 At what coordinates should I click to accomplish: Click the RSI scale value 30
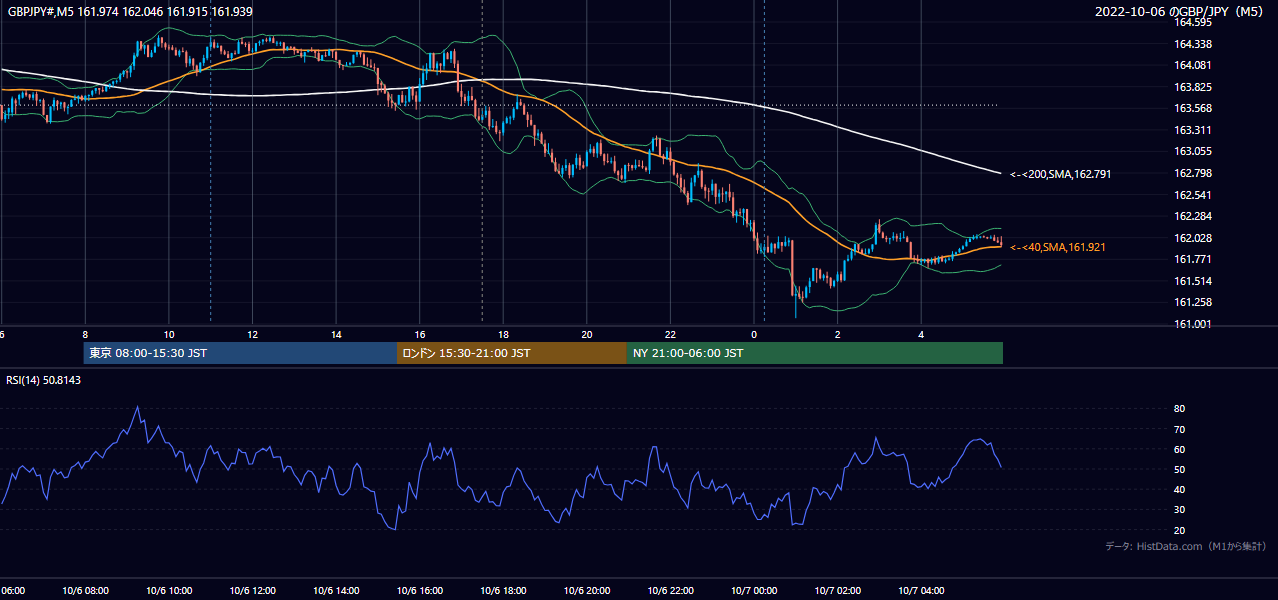[x=1179, y=510]
